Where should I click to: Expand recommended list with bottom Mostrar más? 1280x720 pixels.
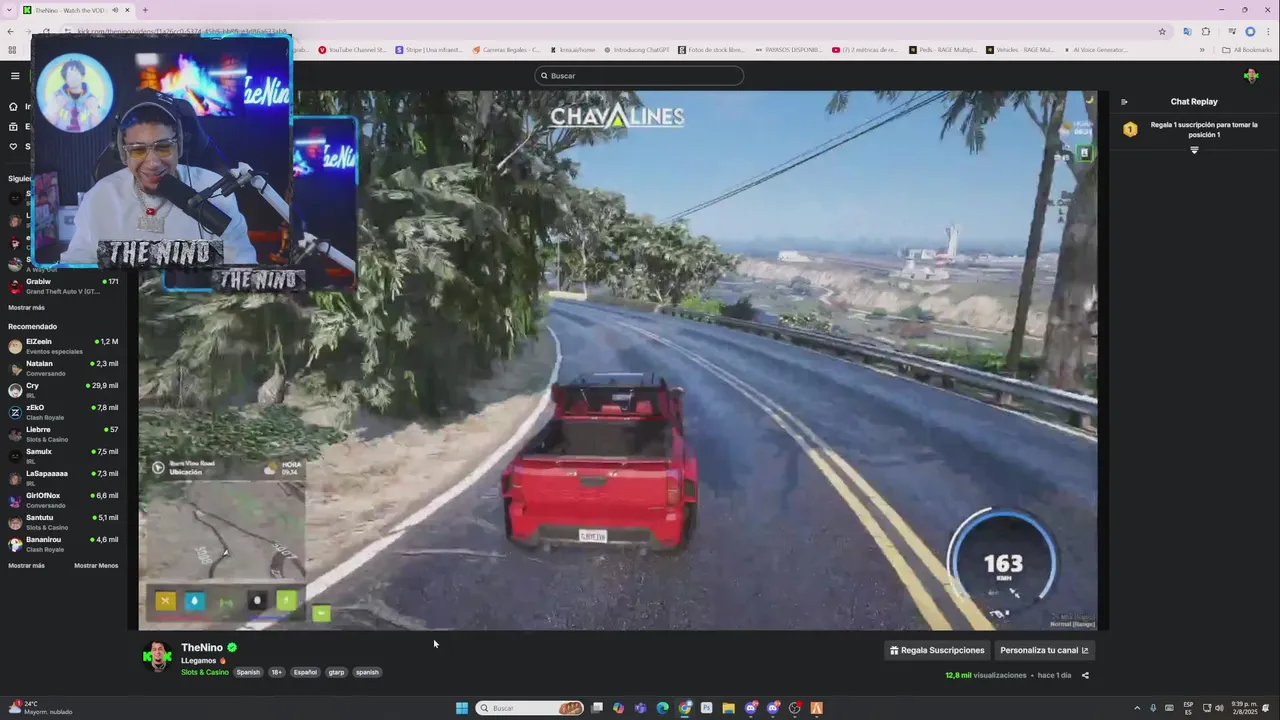pyautogui.click(x=26, y=566)
